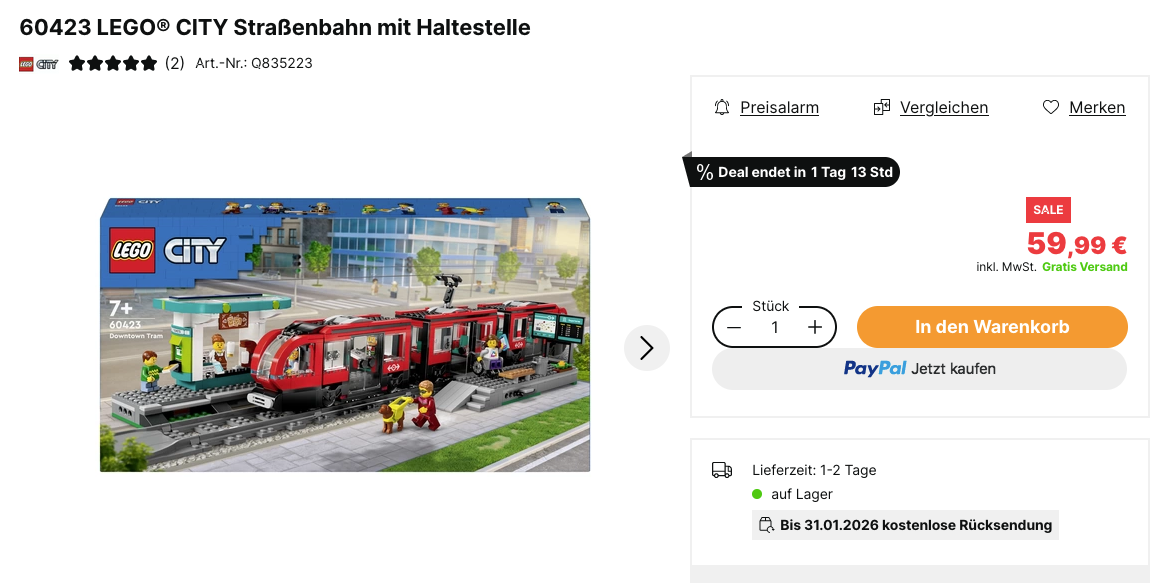
Task: Click the five-star rating icons
Action: 113,64
